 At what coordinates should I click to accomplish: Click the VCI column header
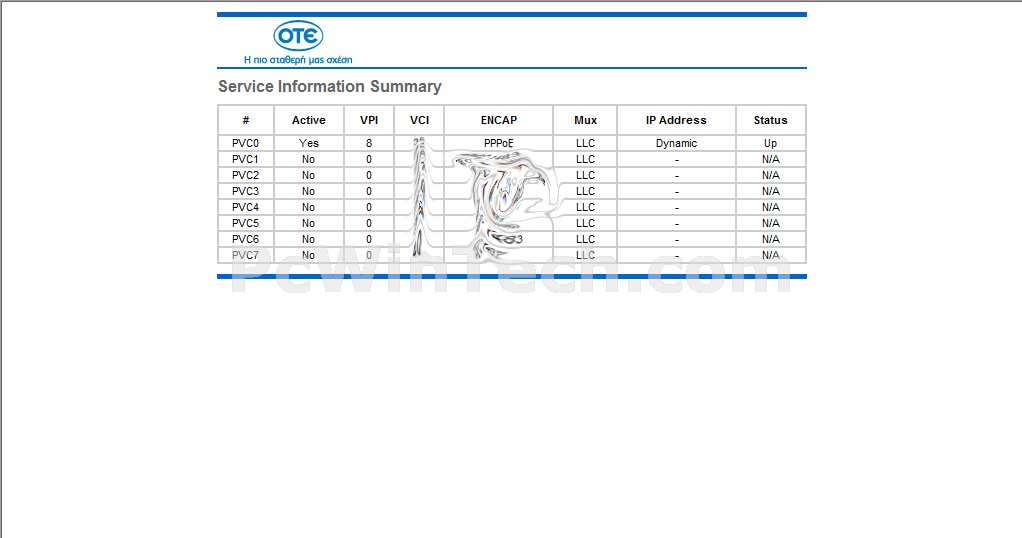click(419, 120)
